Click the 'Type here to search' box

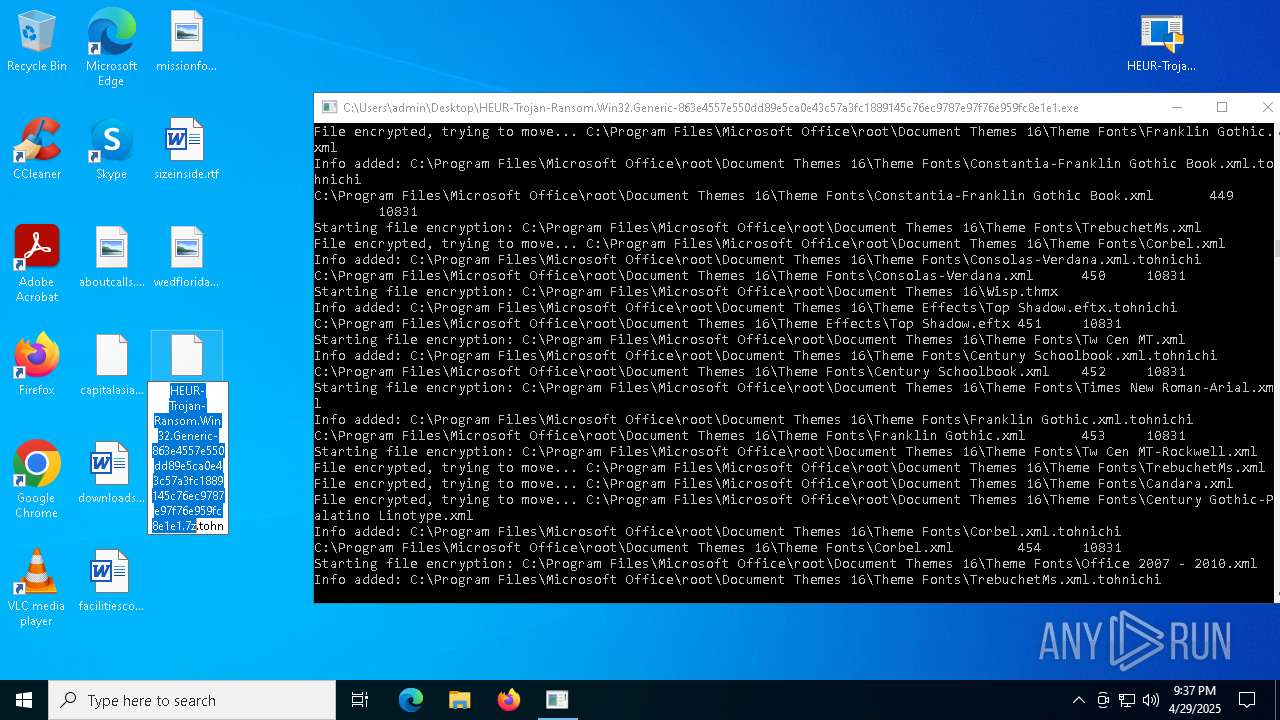192,700
